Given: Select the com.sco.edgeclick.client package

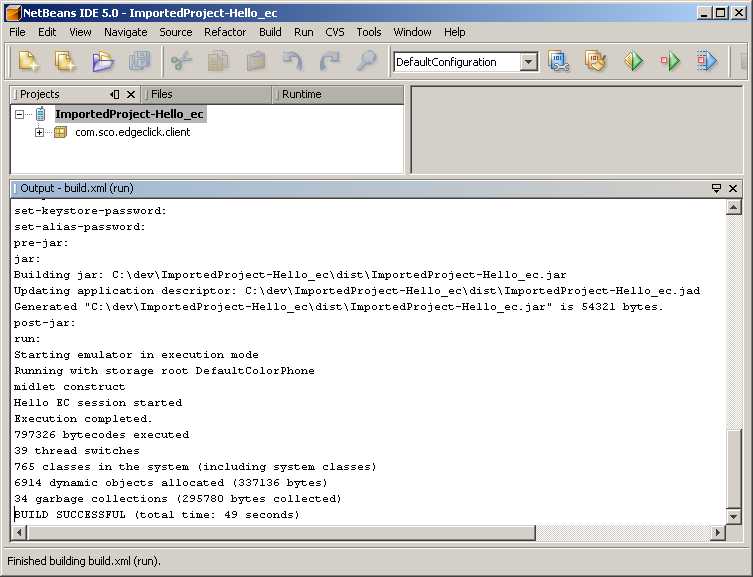Looking at the screenshot, I should click(133, 132).
